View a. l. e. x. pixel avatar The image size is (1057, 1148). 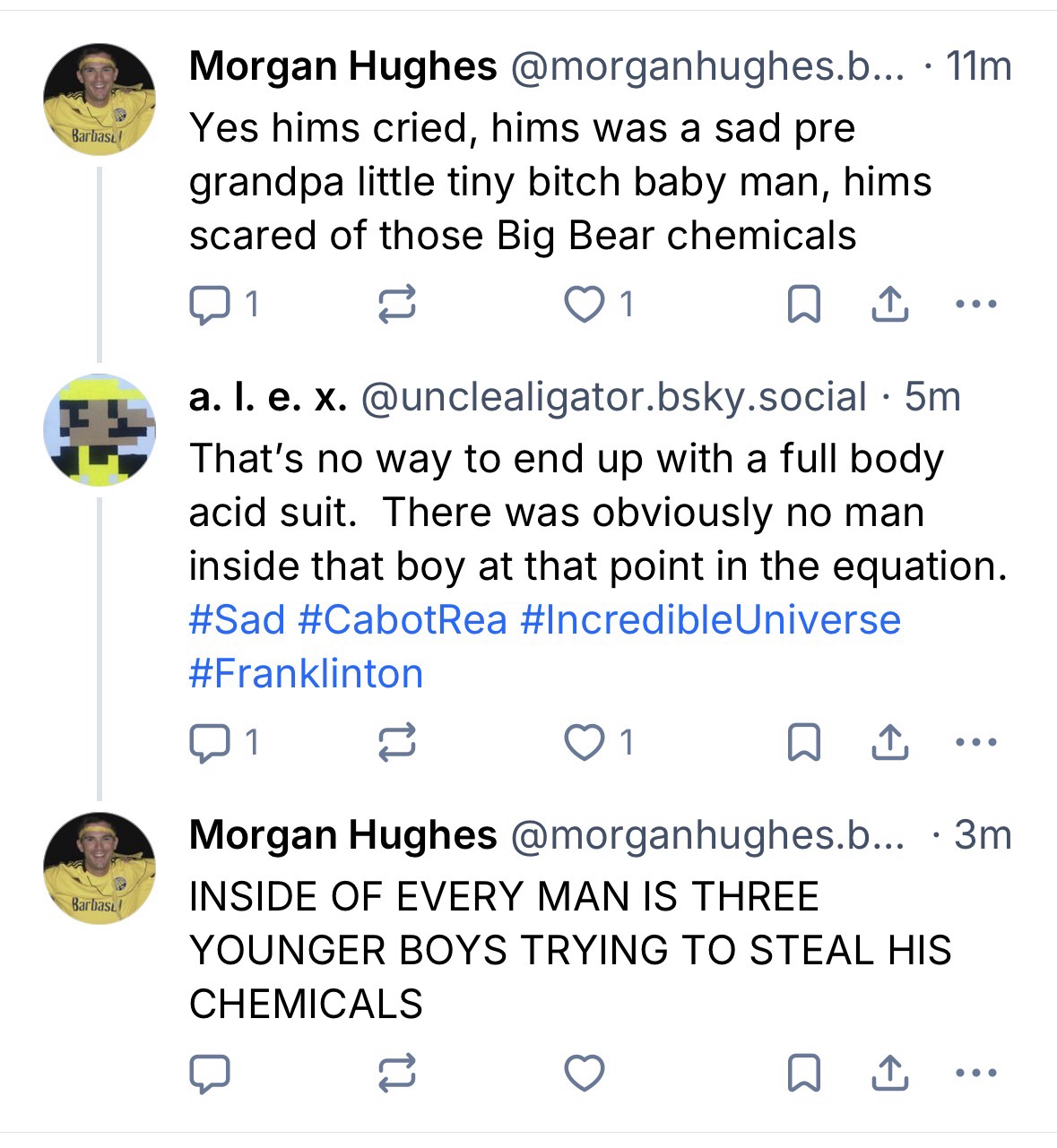pos(99,431)
